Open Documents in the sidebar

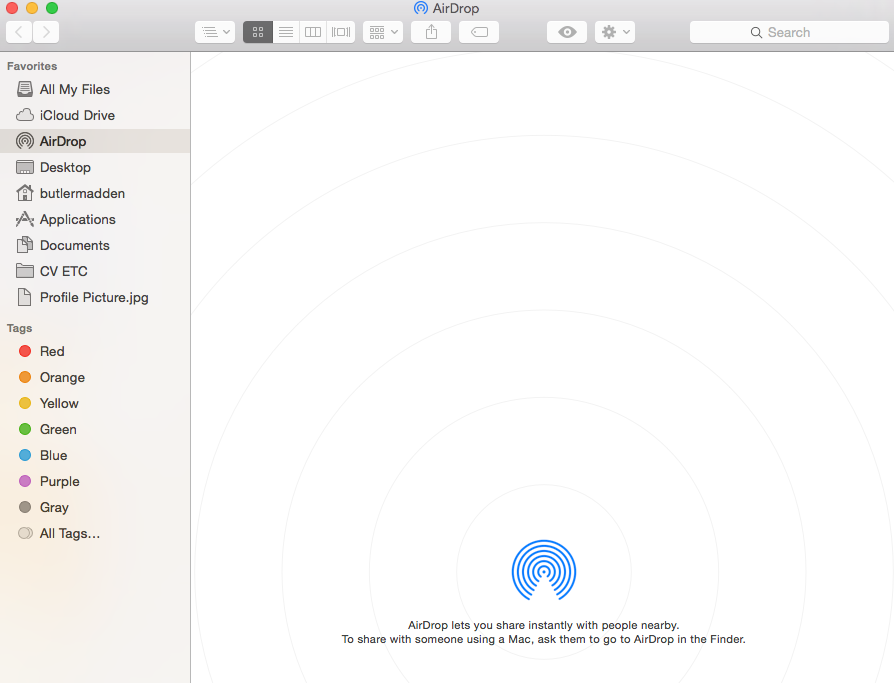[95, 245]
